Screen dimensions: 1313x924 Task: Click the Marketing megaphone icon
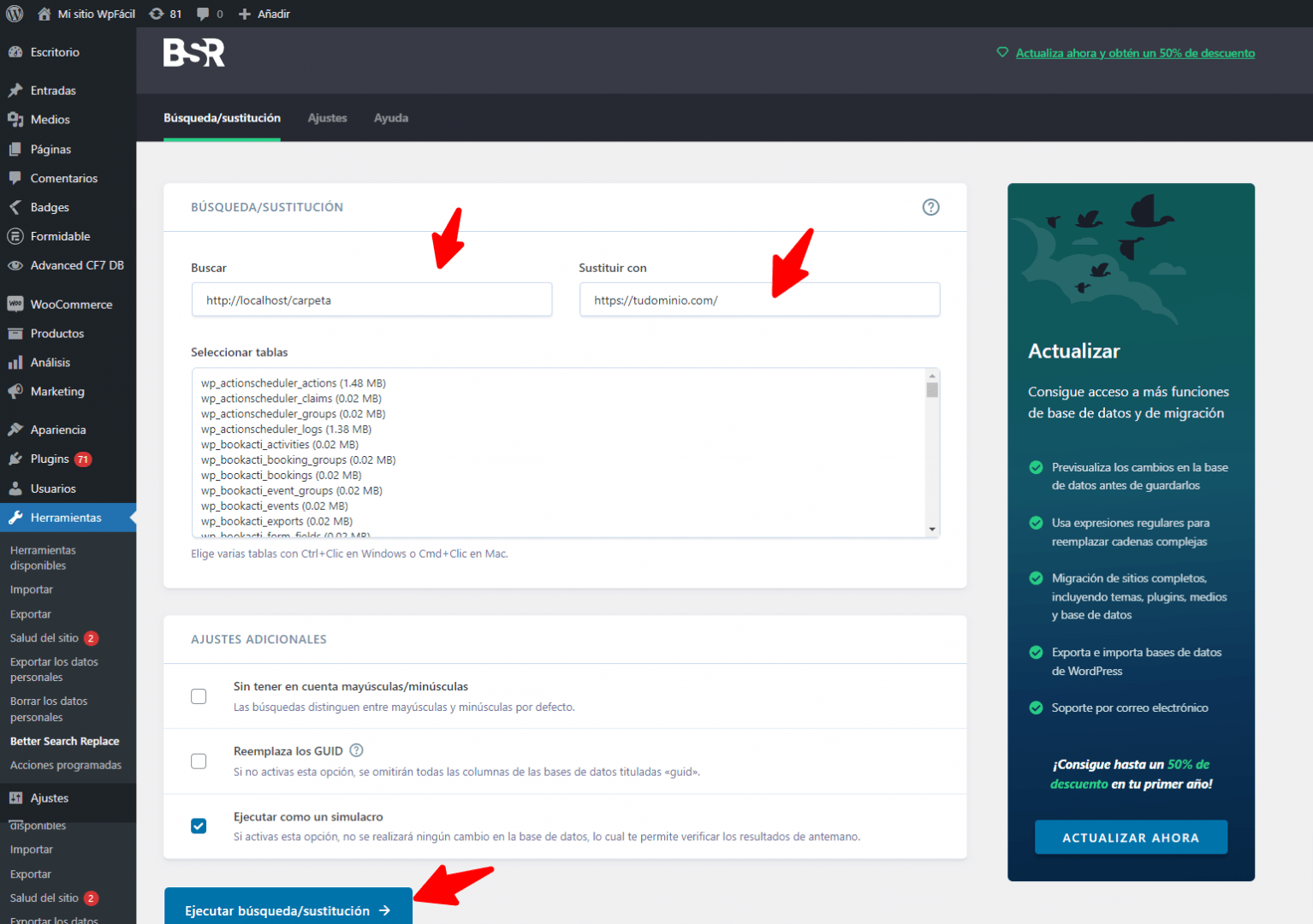[15, 392]
